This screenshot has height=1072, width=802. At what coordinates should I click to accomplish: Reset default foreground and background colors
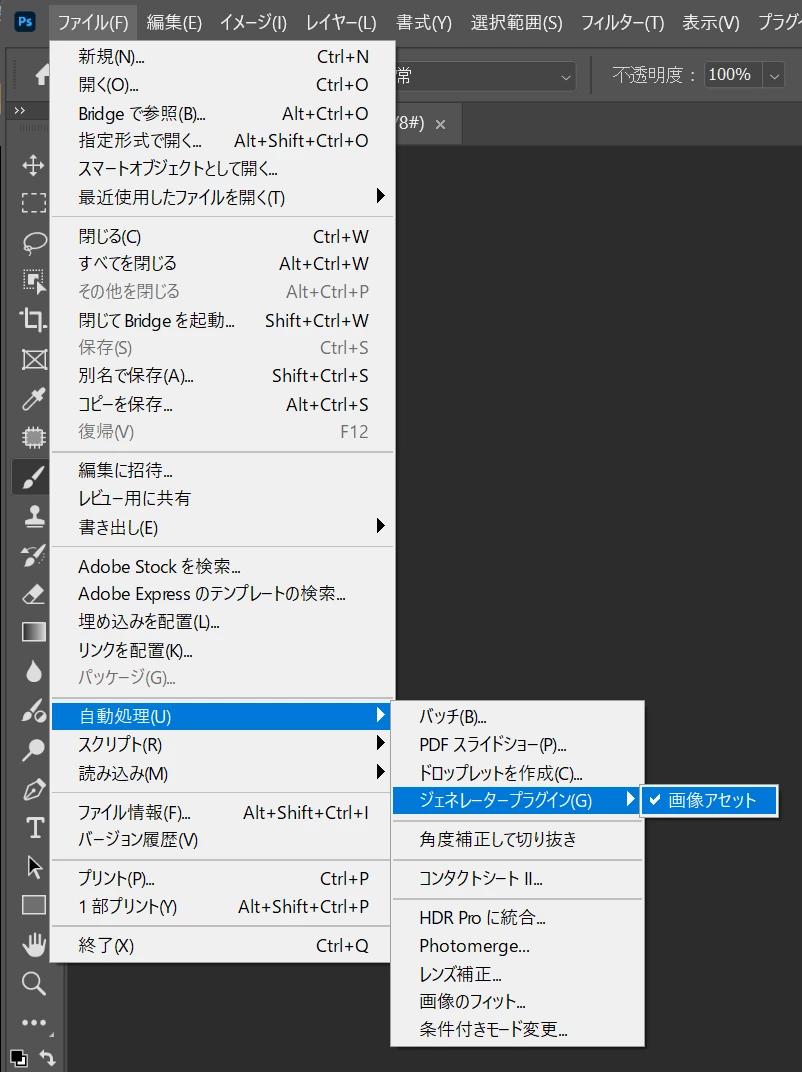(x=18, y=1058)
